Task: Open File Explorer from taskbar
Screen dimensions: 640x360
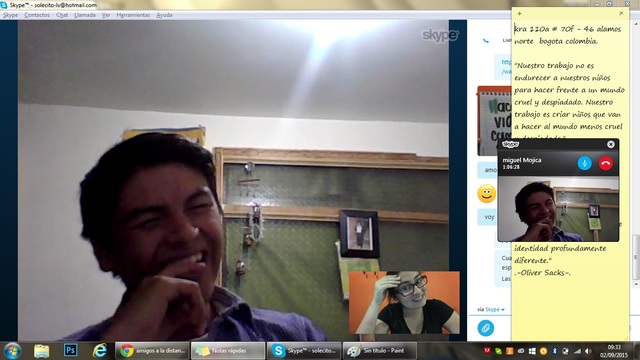Action: pyautogui.click(x=41, y=351)
